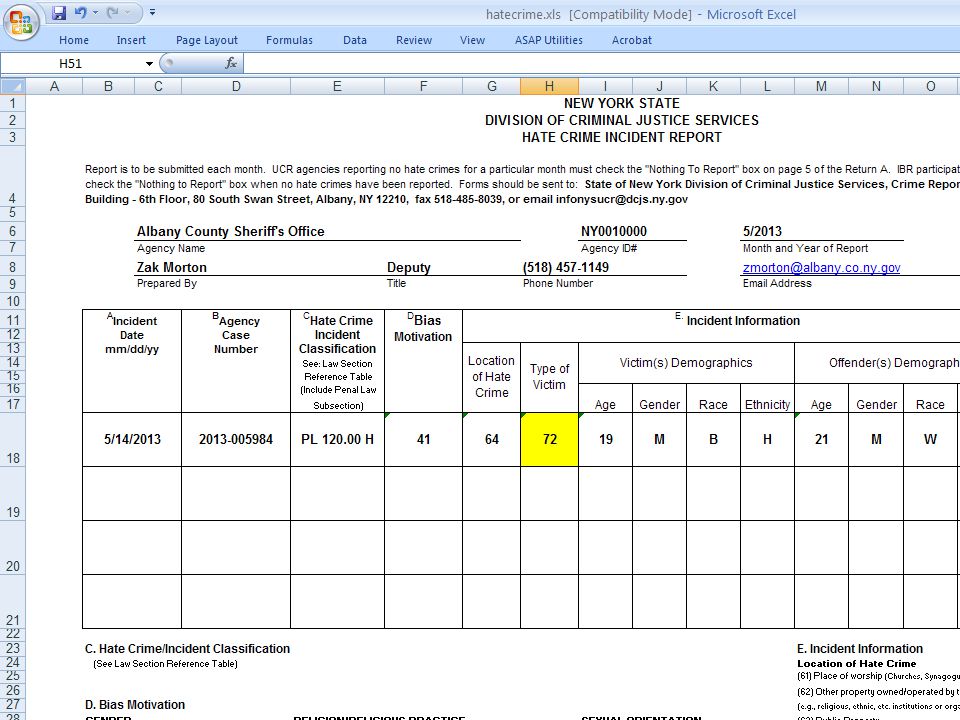Click the D. Bias Motivation heading

pyautogui.click(x=135, y=705)
